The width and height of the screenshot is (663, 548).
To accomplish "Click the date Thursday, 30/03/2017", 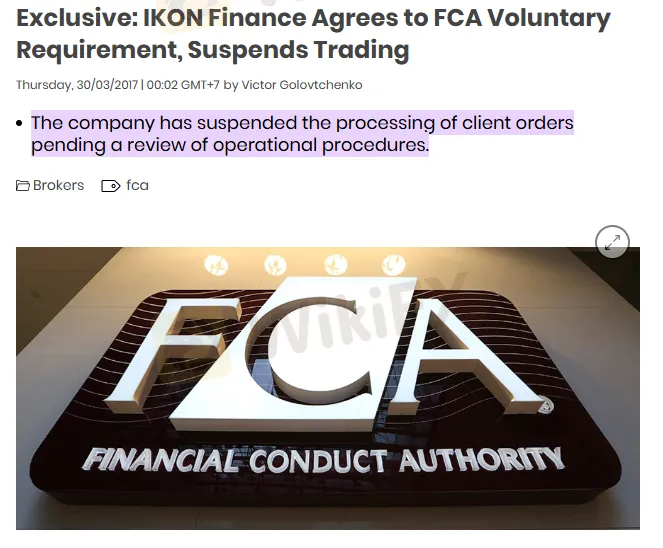I will coord(77,85).
